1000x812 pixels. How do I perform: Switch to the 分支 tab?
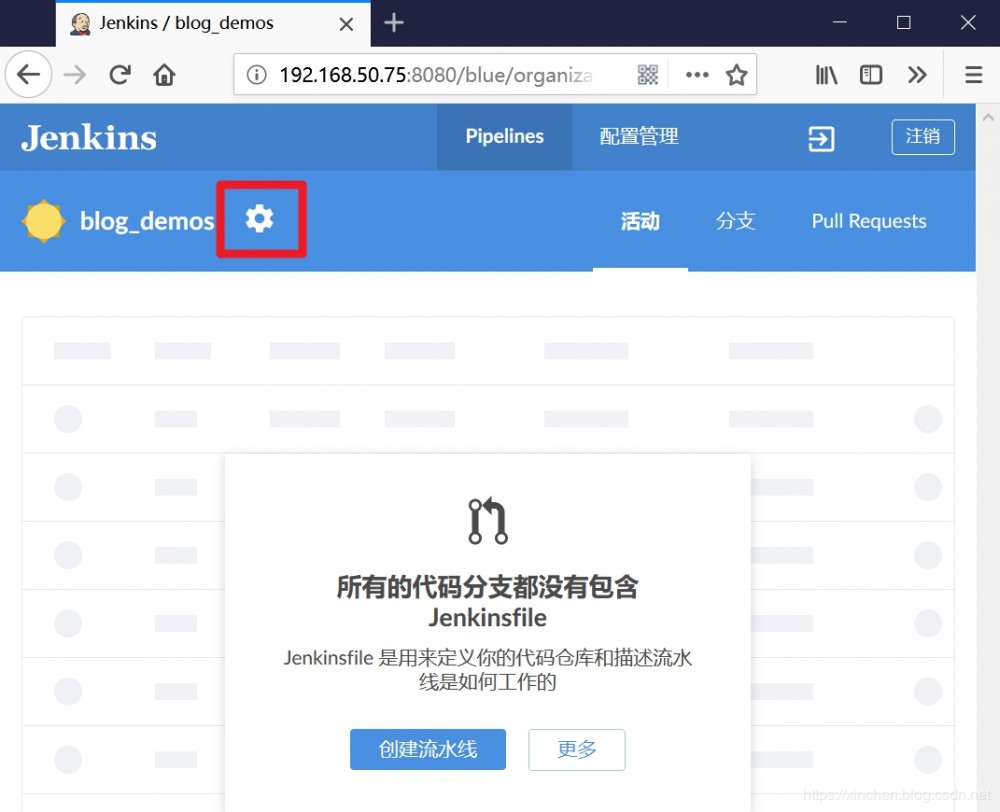(735, 221)
